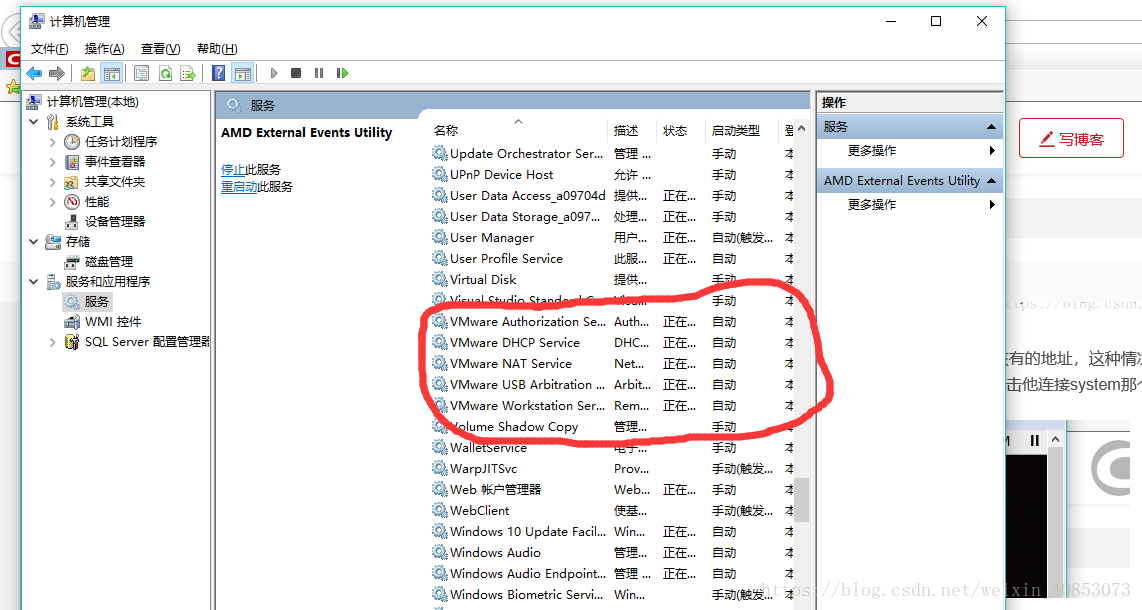Screen dimensions: 1142x610
Task: Select 设备管理器 in the tree
Action: pos(114,221)
